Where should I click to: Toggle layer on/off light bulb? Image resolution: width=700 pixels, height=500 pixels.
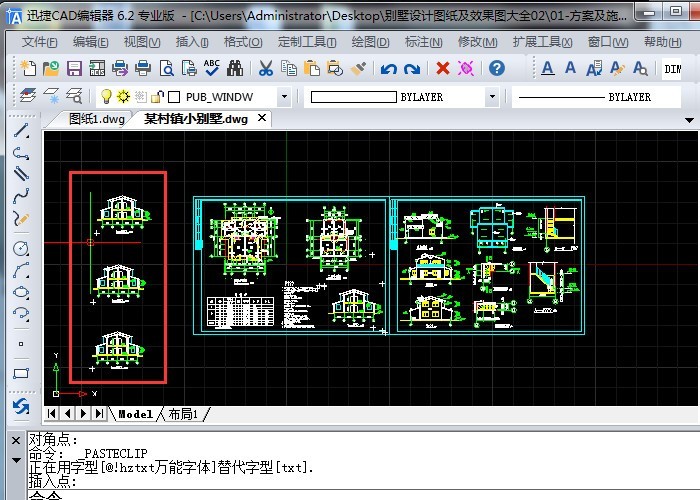pyautogui.click(x=105, y=97)
